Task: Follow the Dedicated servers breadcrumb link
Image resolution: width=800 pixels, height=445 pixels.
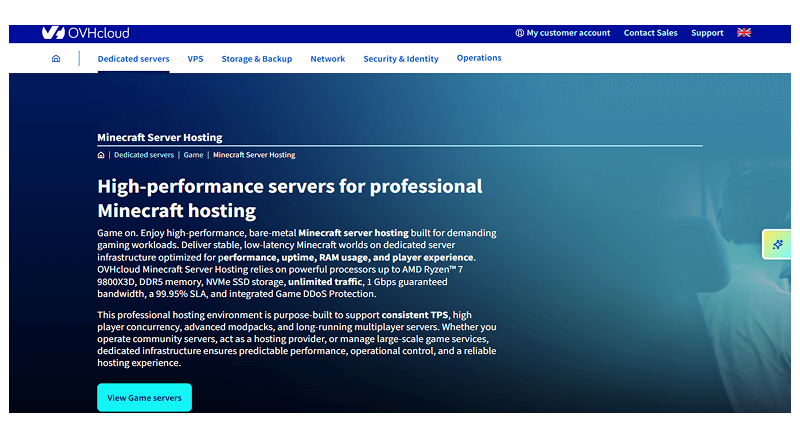Action: (x=144, y=155)
